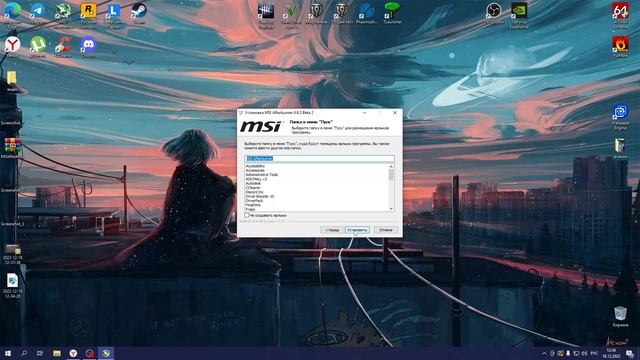Open uTorrent desktop shortcut
640x360 pixels.
[x=38, y=45]
